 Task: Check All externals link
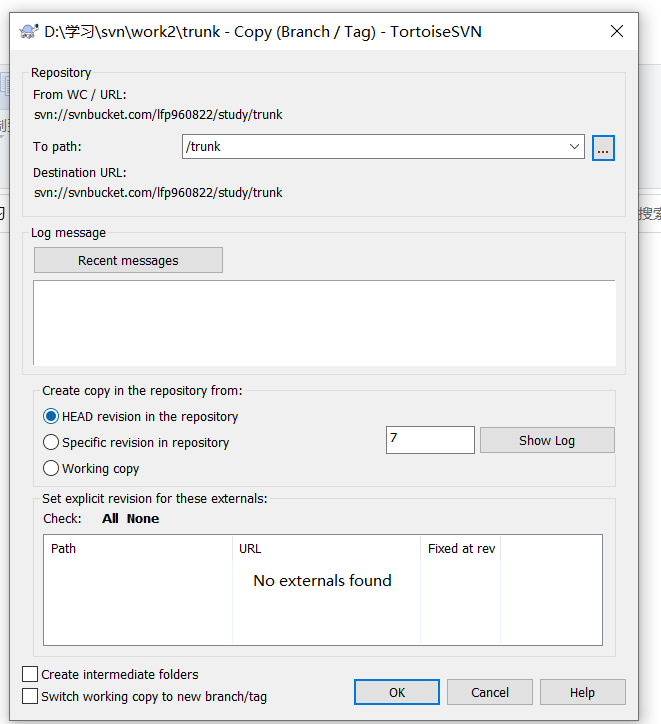(110, 519)
